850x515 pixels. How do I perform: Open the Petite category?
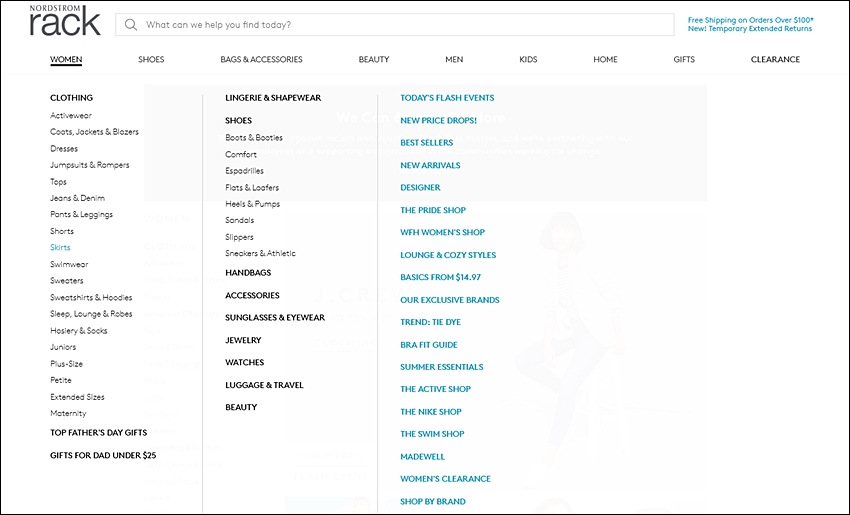point(61,380)
